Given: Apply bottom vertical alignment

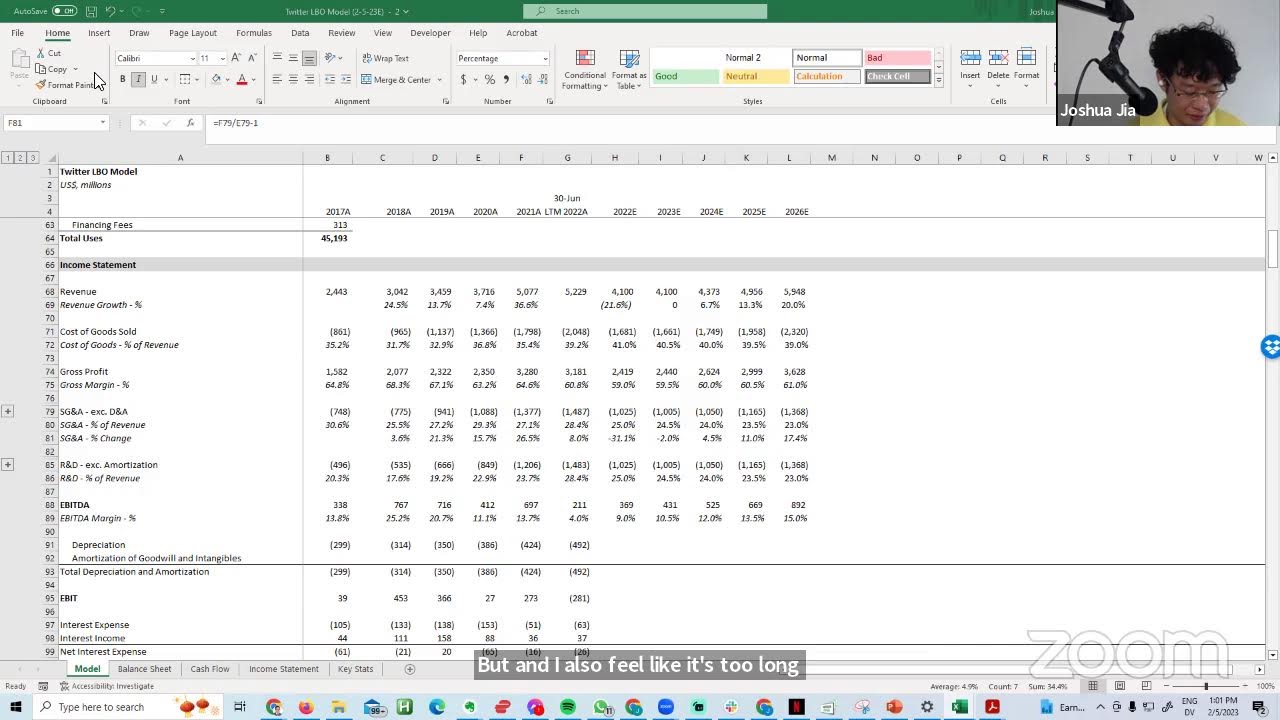Looking at the screenshot, I should (x=309, y=58).
